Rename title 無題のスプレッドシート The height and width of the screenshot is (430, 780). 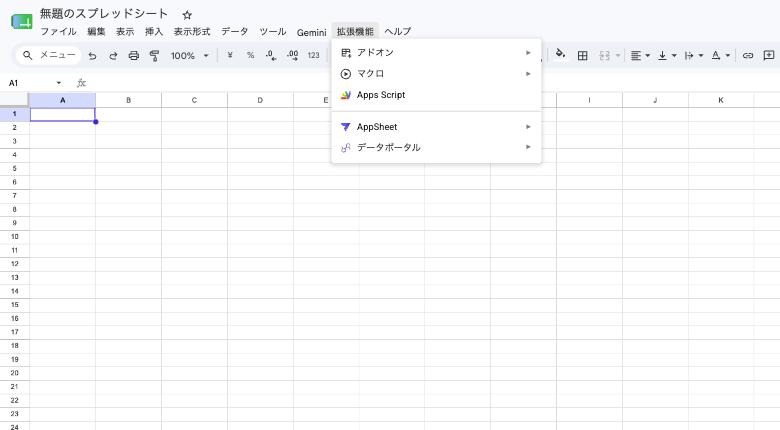(104, 14)
